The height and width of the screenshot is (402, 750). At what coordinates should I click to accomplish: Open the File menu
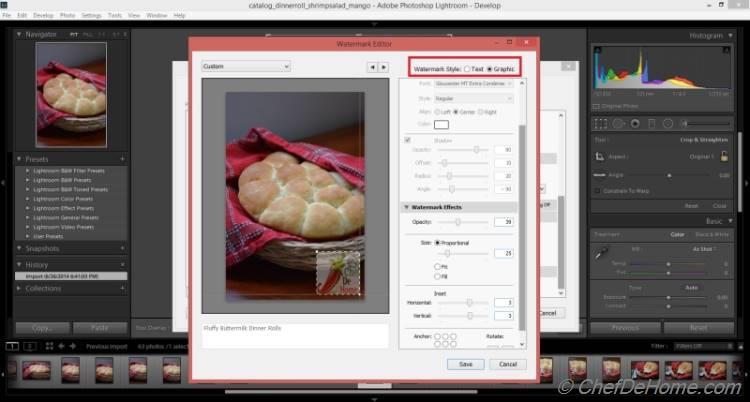pos(7,15)
